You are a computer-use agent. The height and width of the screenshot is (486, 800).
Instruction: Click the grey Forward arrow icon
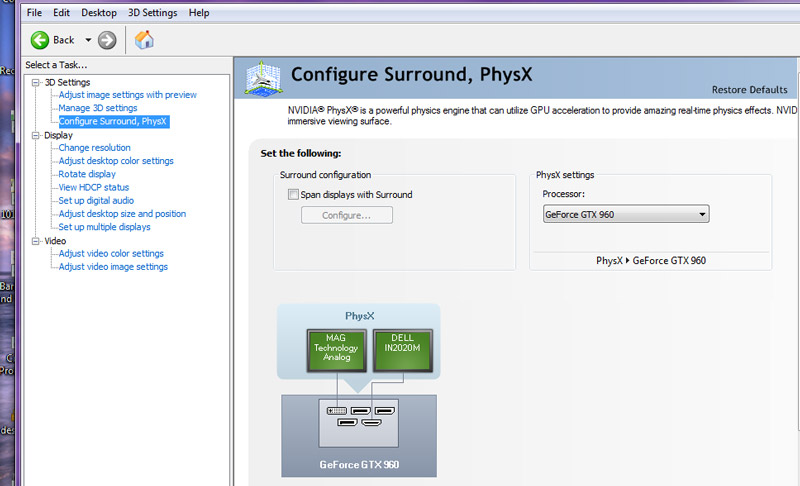[x=107, y=40]
